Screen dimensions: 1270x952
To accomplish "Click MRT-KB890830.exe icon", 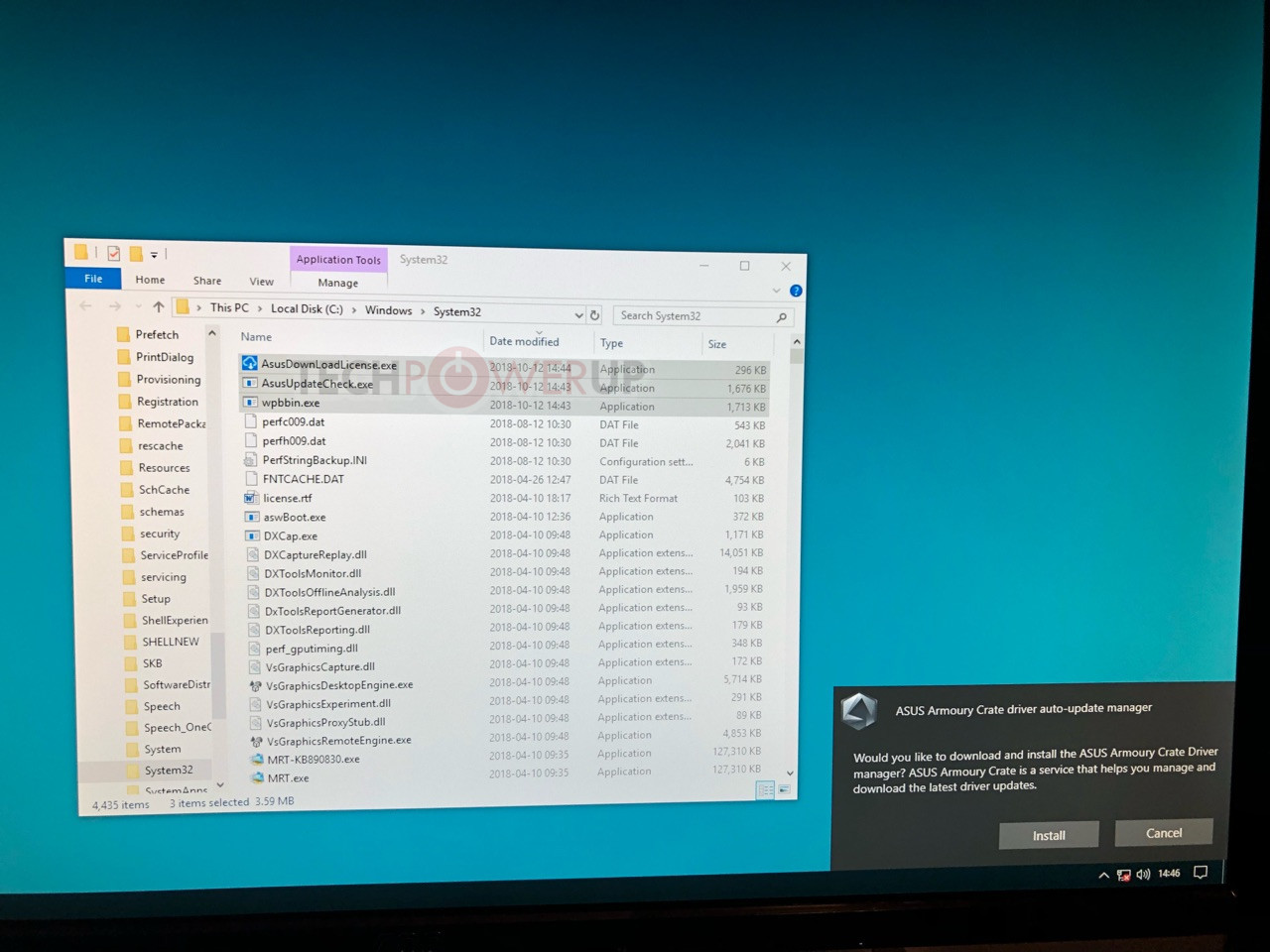I will pyautogui.click(x=257, y=760).
